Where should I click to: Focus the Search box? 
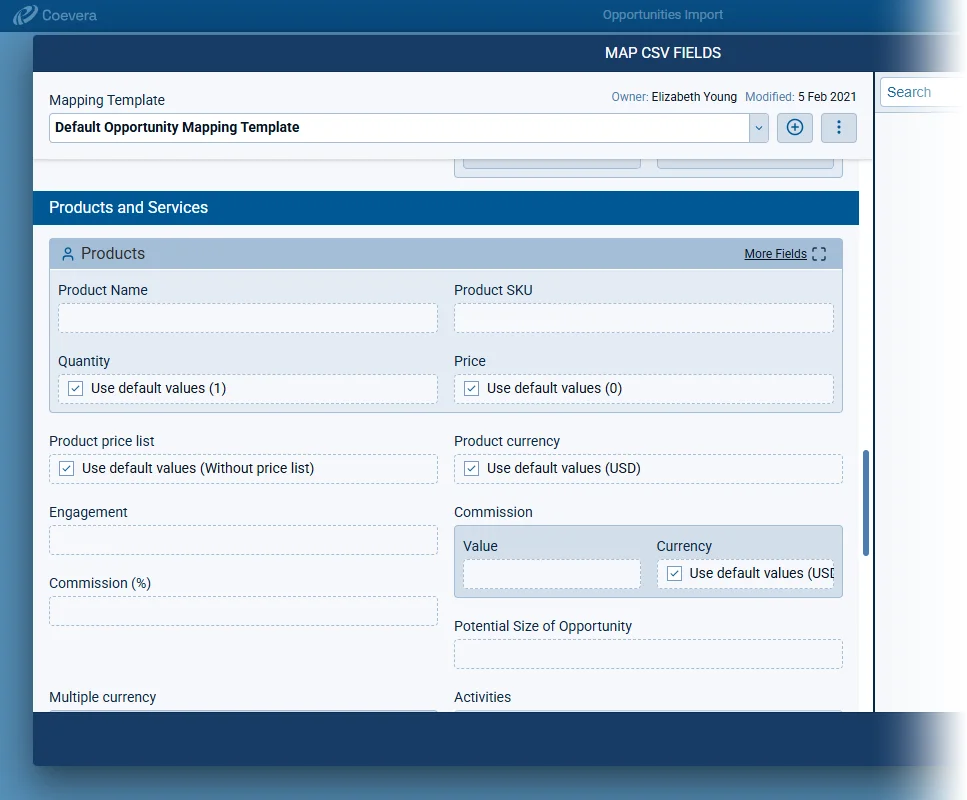point(922,93)
